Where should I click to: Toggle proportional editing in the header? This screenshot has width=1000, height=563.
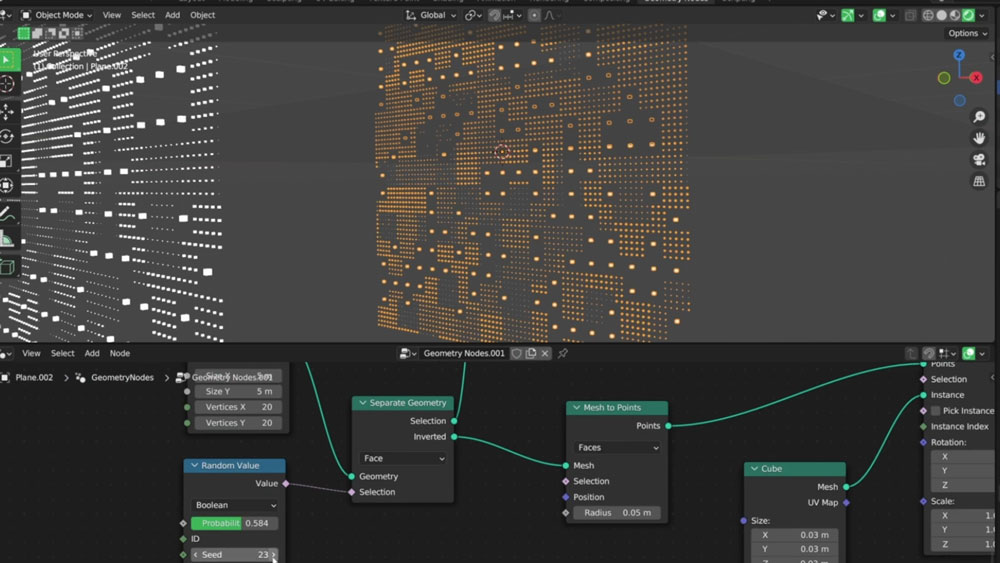click(x=532, y=15)
